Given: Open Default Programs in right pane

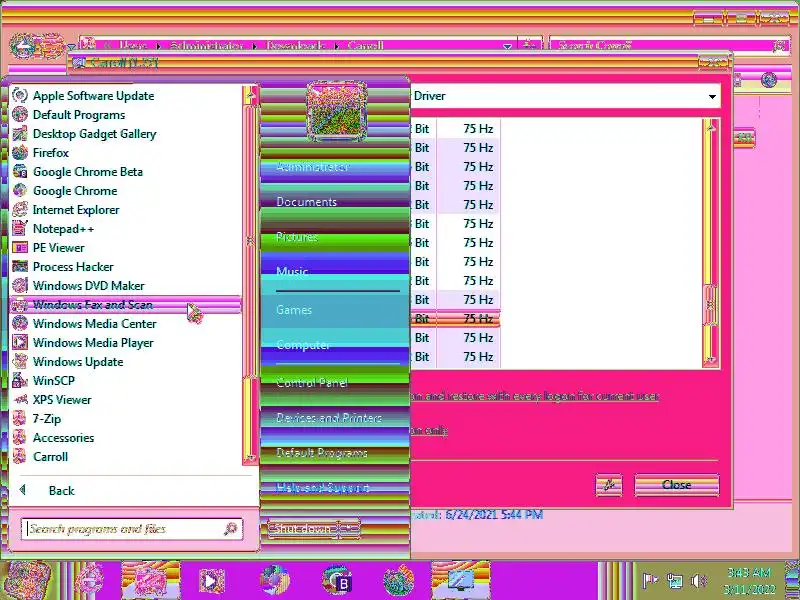Looking at the screenshot, I should click(x=321, y=453).
